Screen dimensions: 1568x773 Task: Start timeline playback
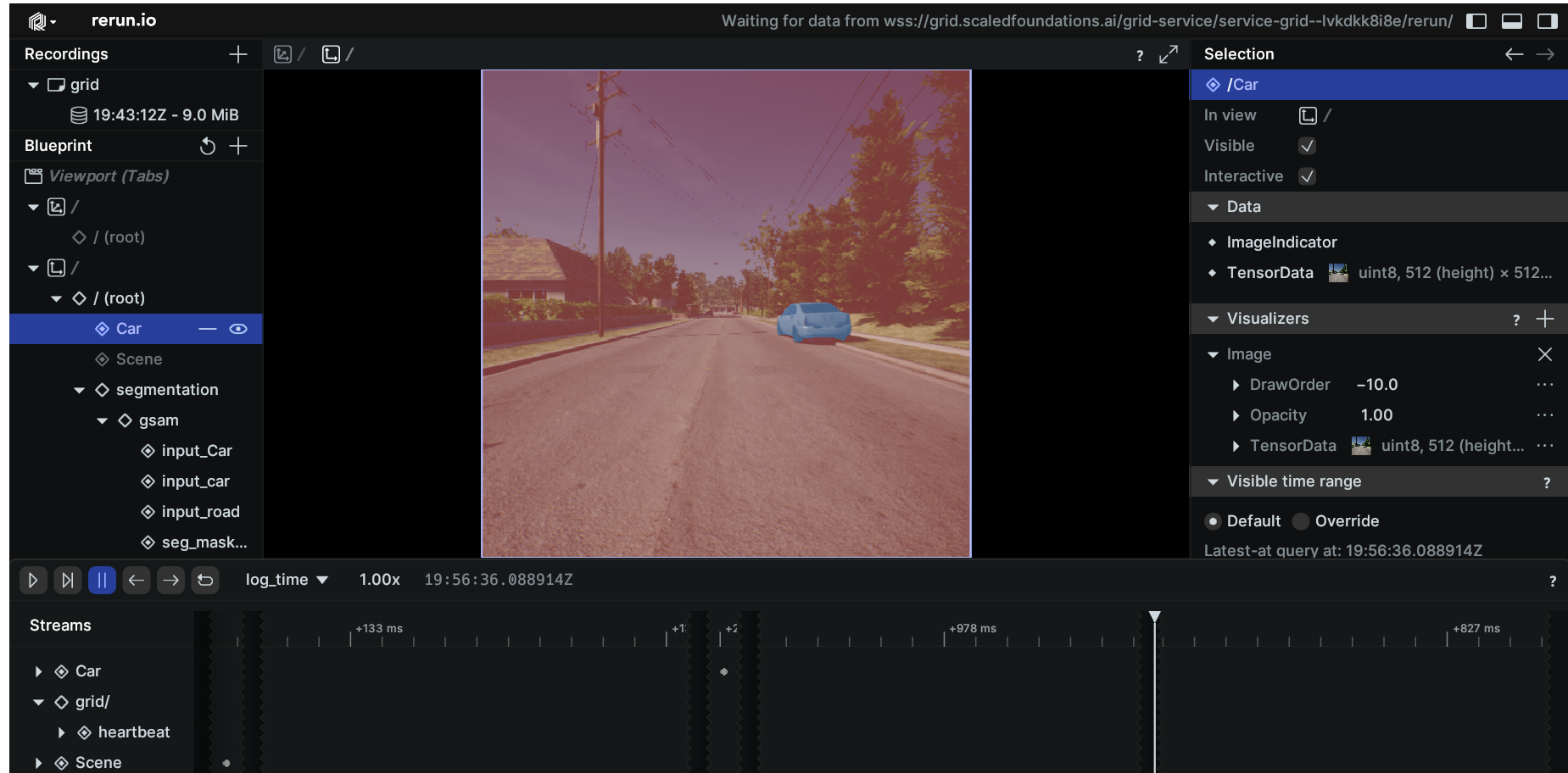click(x=32, y=580)
